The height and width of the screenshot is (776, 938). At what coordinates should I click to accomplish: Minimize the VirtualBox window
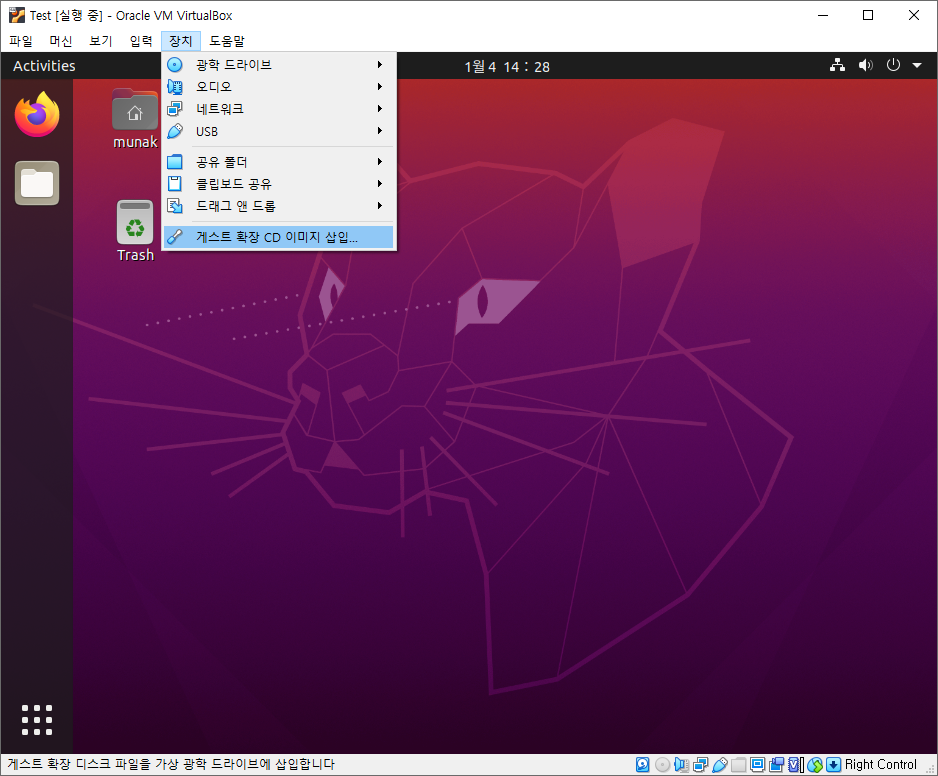823,16
